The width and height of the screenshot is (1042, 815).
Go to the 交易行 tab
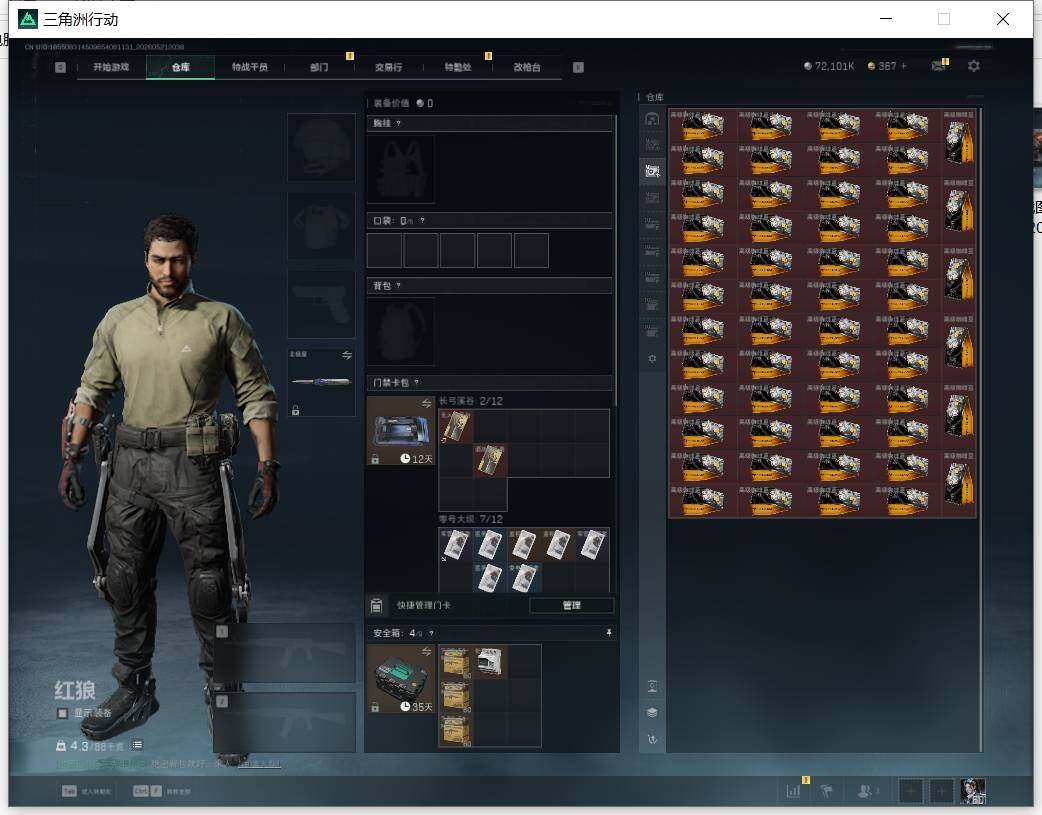pos(388,67)
